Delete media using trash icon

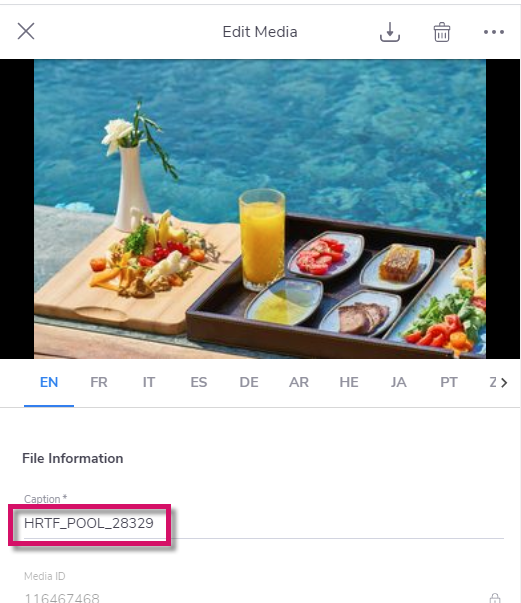tap(442, 32)
